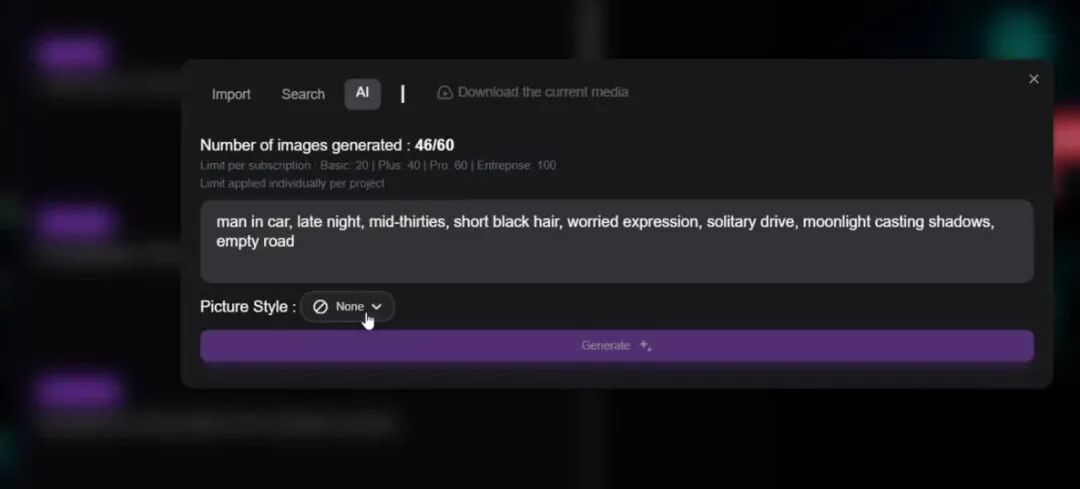Open the Search tab

pos(302,94)
